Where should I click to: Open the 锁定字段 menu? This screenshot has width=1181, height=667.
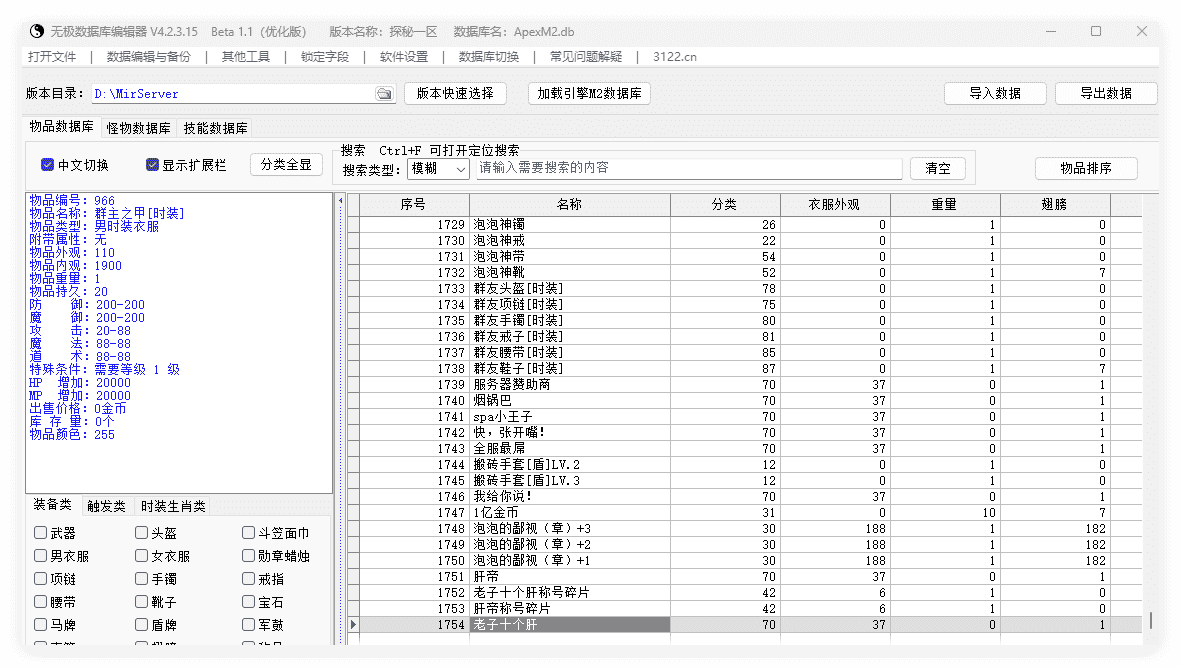pos(325,56)
